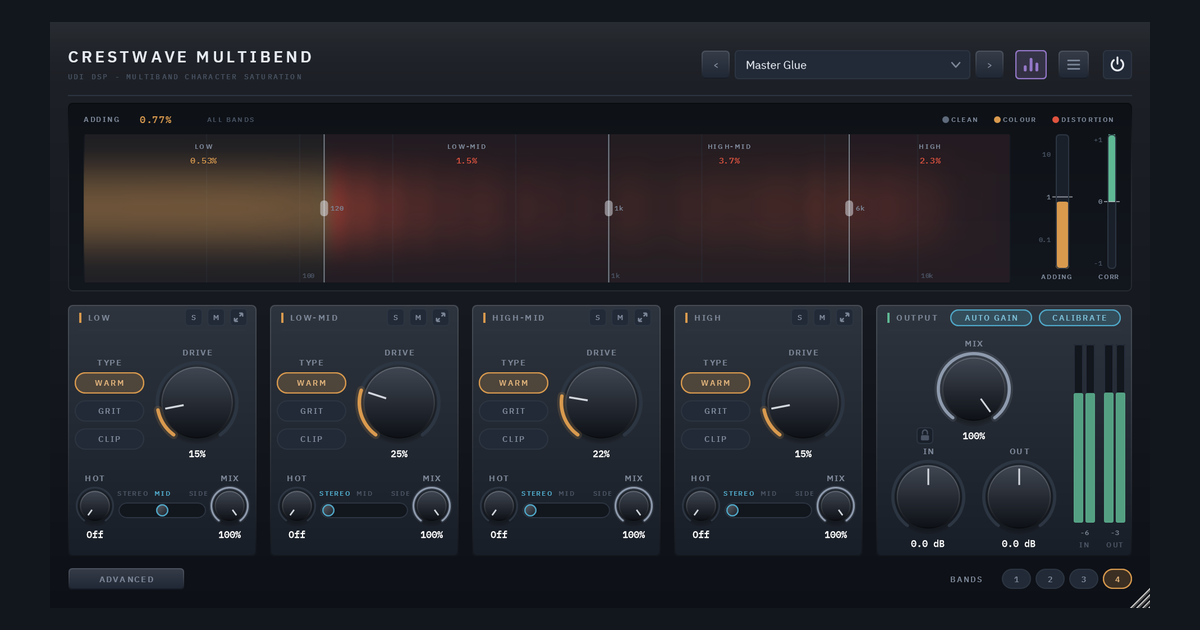This screenshot has height=630, width=1200.
Task: Click the HIGH-MID stereo/mid/side slider handle
Action: point(530,510)
